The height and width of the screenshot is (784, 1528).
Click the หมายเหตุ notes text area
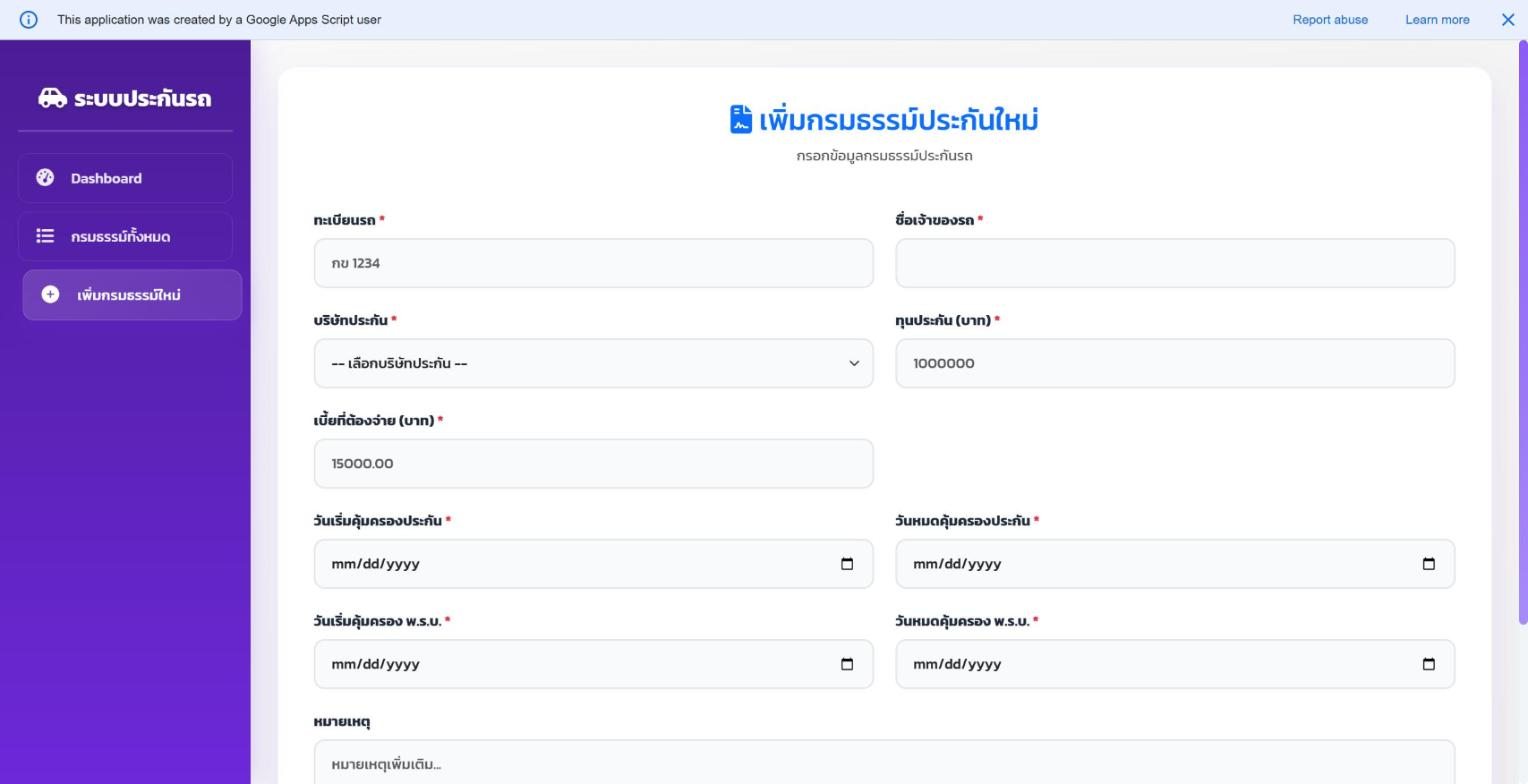(x=884, y=762)
